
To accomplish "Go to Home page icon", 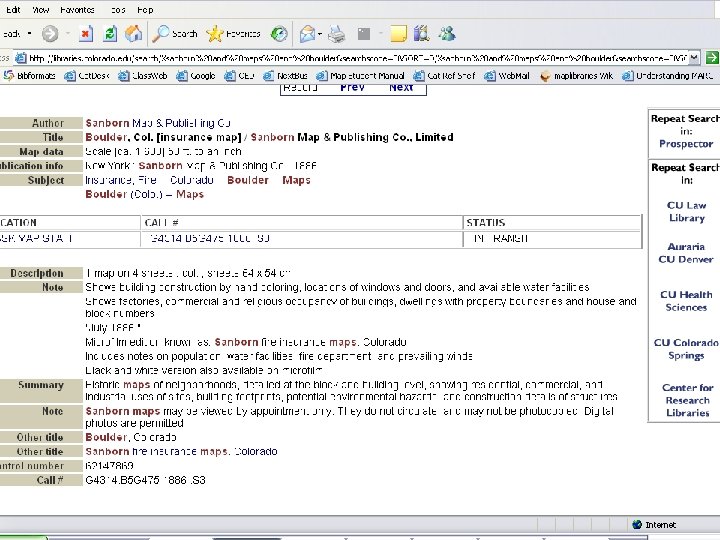I will pos(133,34).
